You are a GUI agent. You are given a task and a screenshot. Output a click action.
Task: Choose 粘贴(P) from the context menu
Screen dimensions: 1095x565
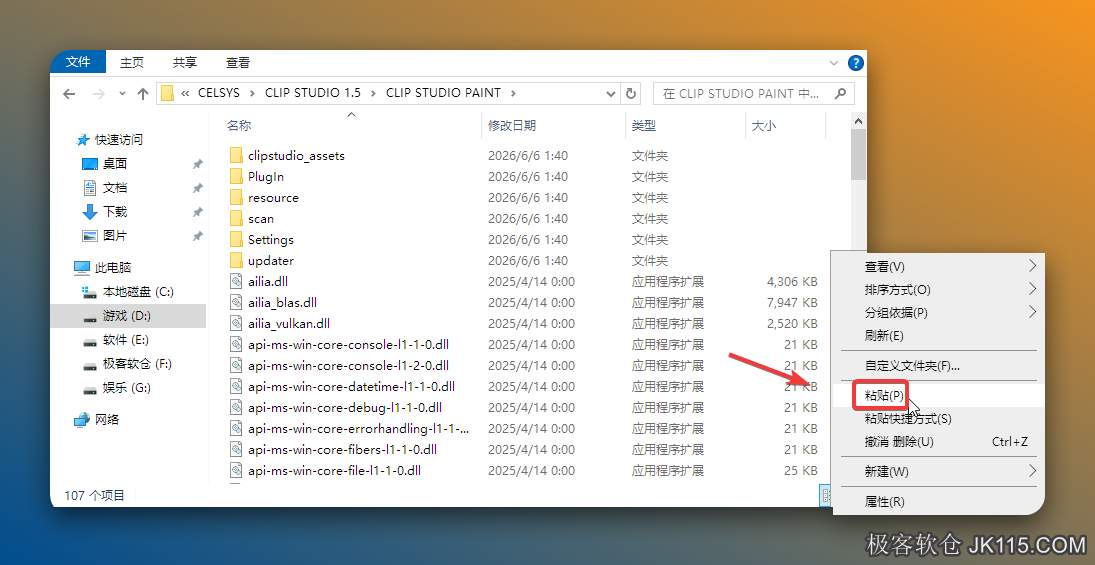tap(938, 395)
